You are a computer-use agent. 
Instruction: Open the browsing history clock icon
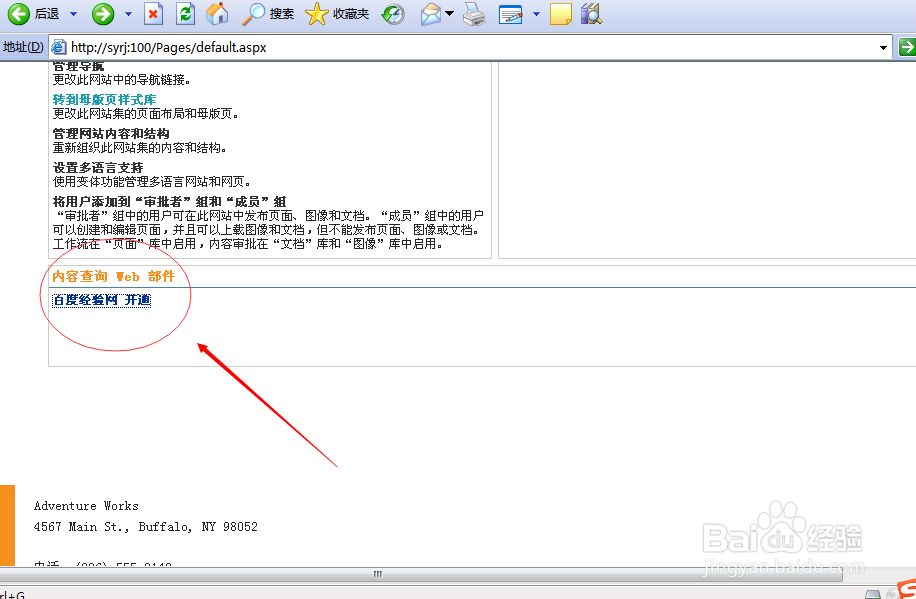coord(393,14)
